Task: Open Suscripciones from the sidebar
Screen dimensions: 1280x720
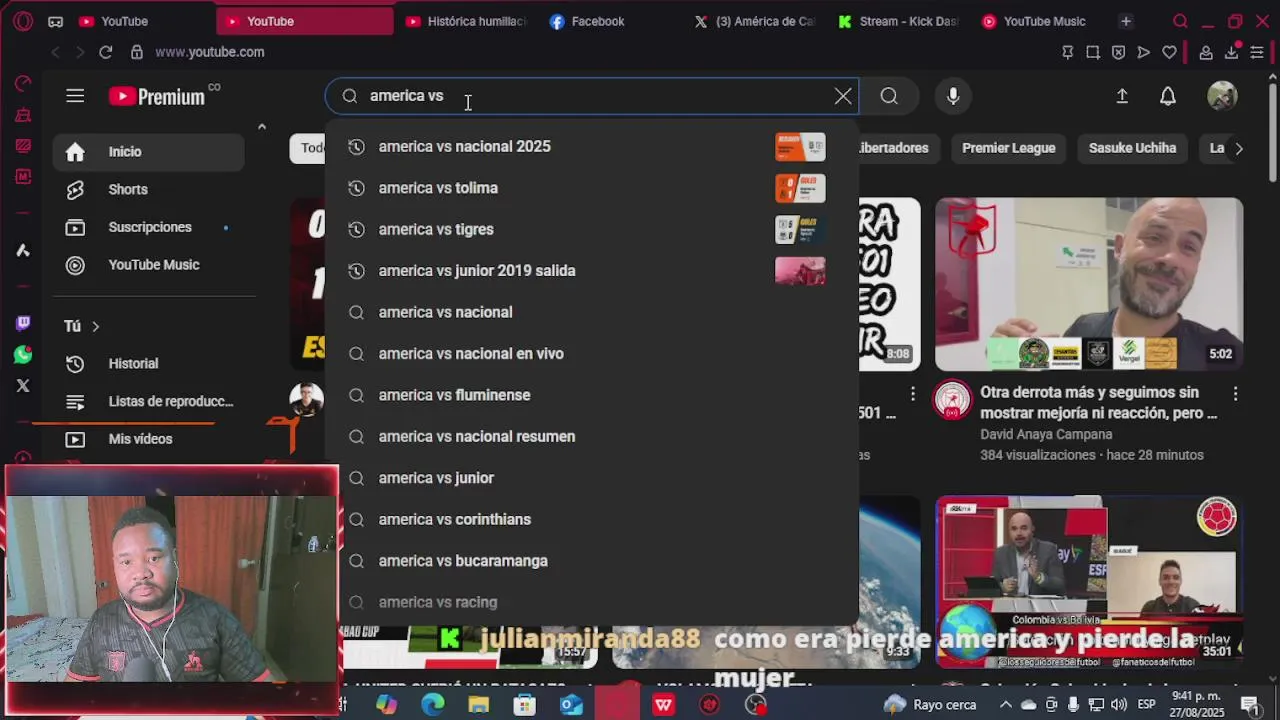Action: (148, 227)
